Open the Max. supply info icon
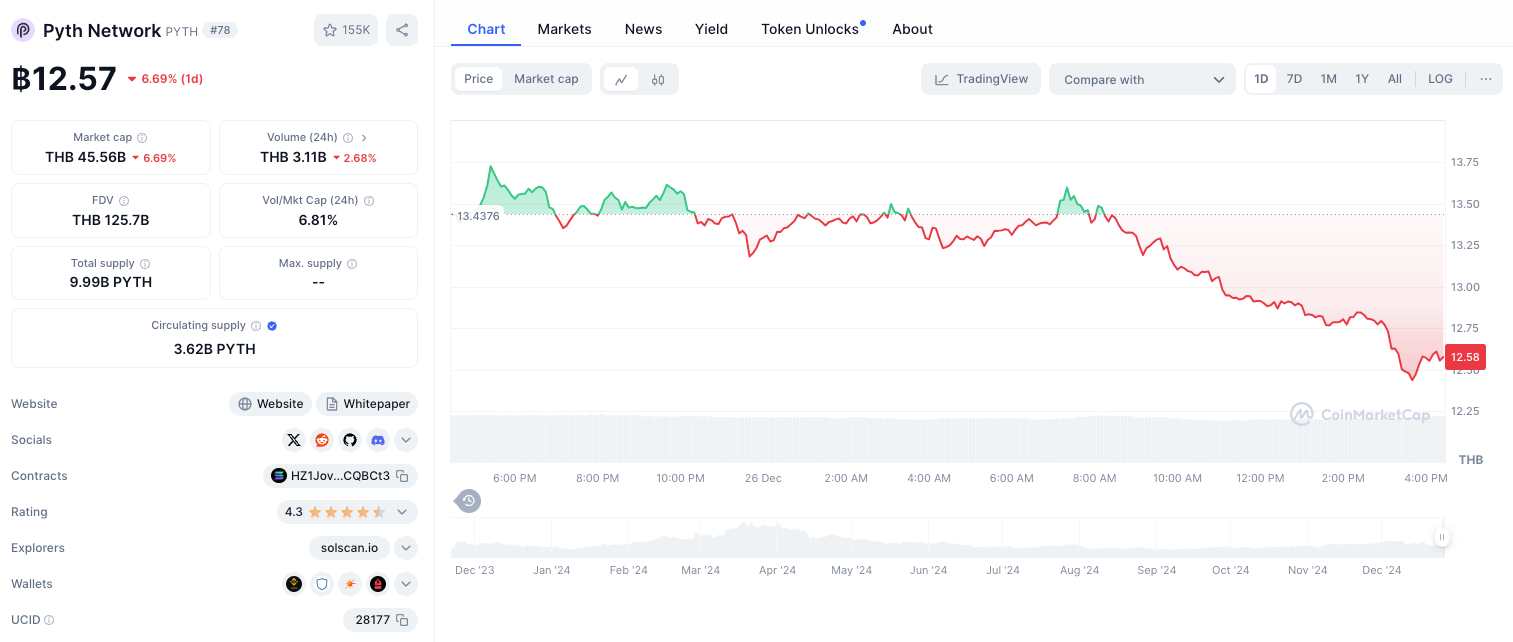Viewport: 1513px width, 642px height. point(352,264)
